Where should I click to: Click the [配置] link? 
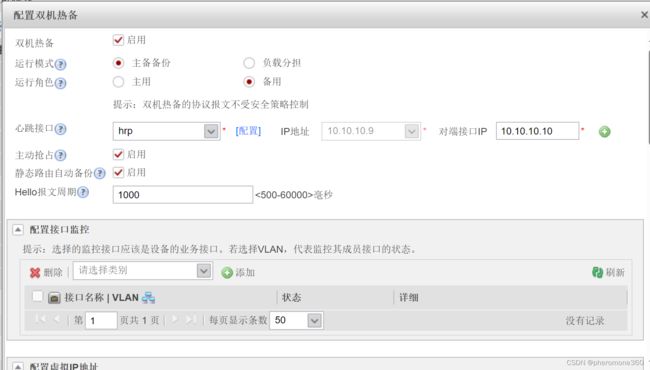tap(248, 131)
